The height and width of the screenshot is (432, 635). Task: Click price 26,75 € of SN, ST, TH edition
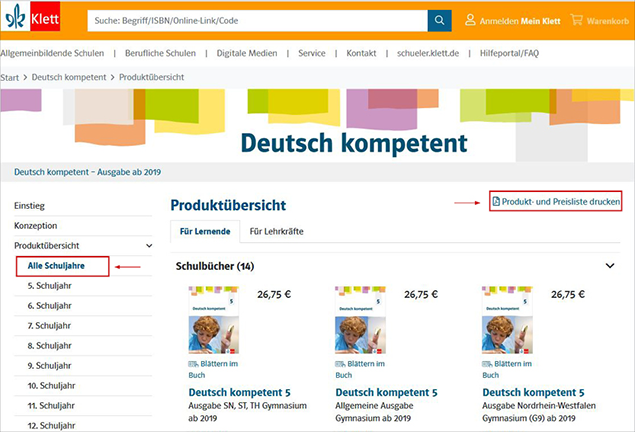click(x=274, y=294)
